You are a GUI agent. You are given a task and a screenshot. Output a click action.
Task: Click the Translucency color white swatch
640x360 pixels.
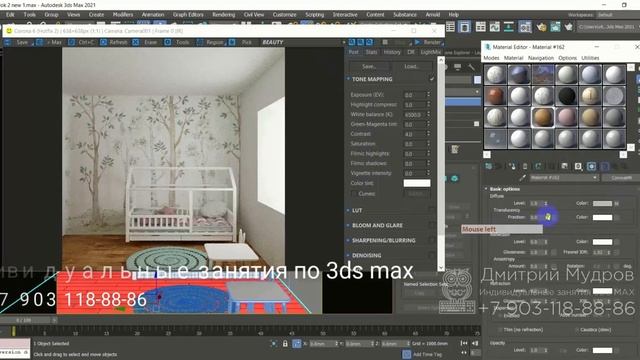[602, 218]
